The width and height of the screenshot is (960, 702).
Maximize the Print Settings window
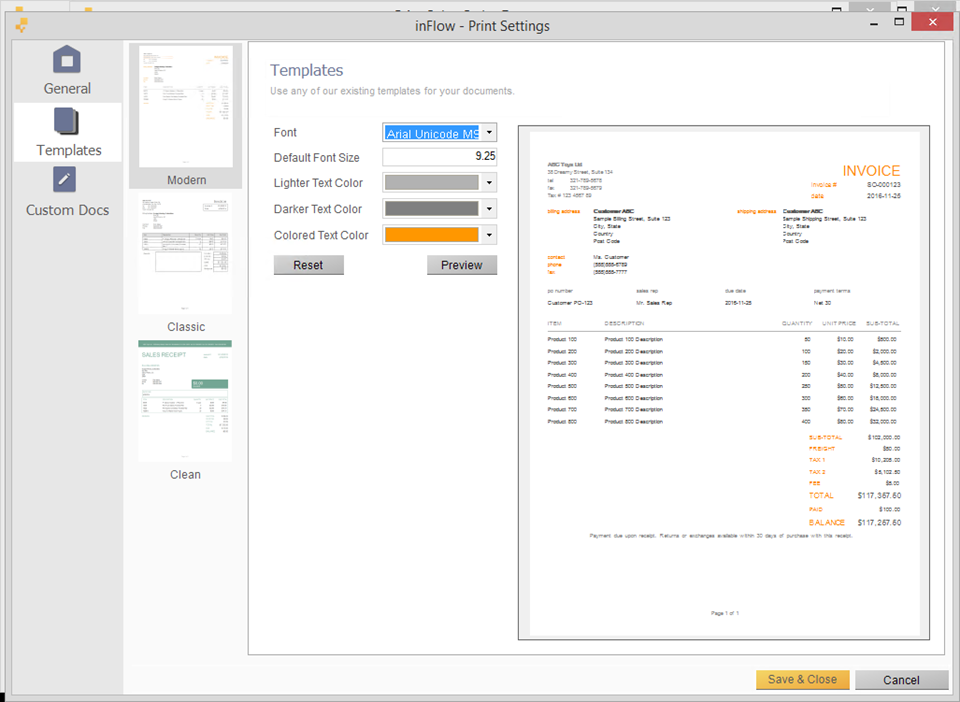tap(899, 23)
